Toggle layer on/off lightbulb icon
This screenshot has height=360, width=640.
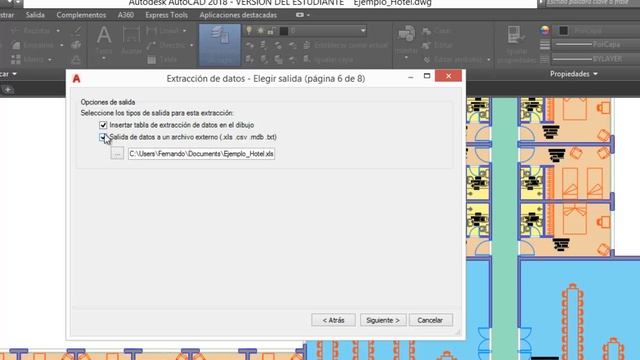click(x=249, y=31)
